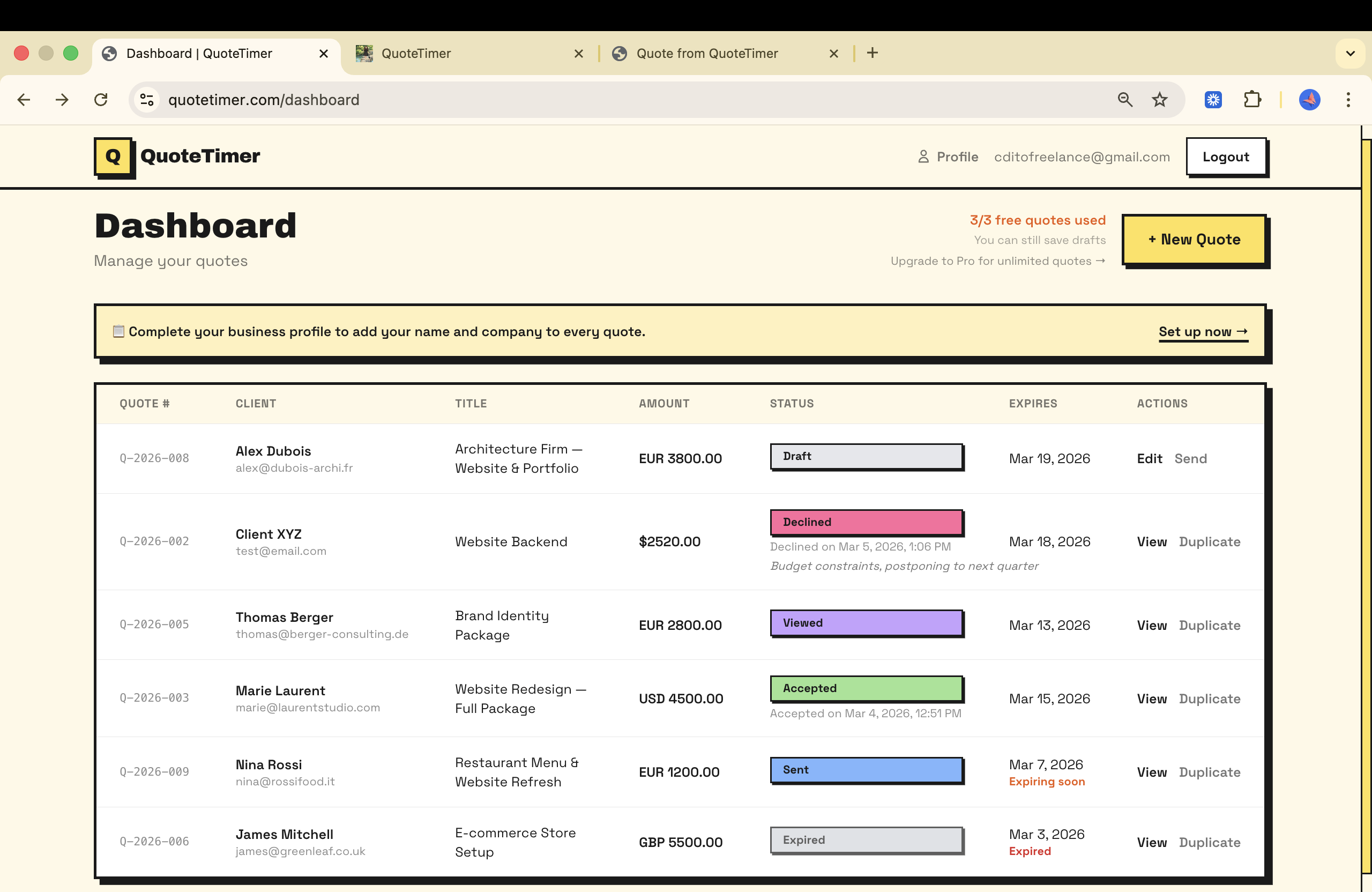The image size is (1372, 892).
Task: Bookmark this page with the star icon
Action: pyautogui.click(x=1159, y=99)
